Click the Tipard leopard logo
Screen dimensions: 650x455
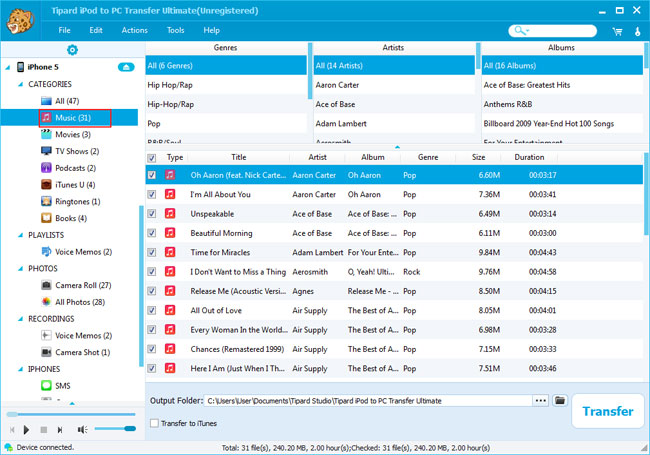[x=20, y=21]
